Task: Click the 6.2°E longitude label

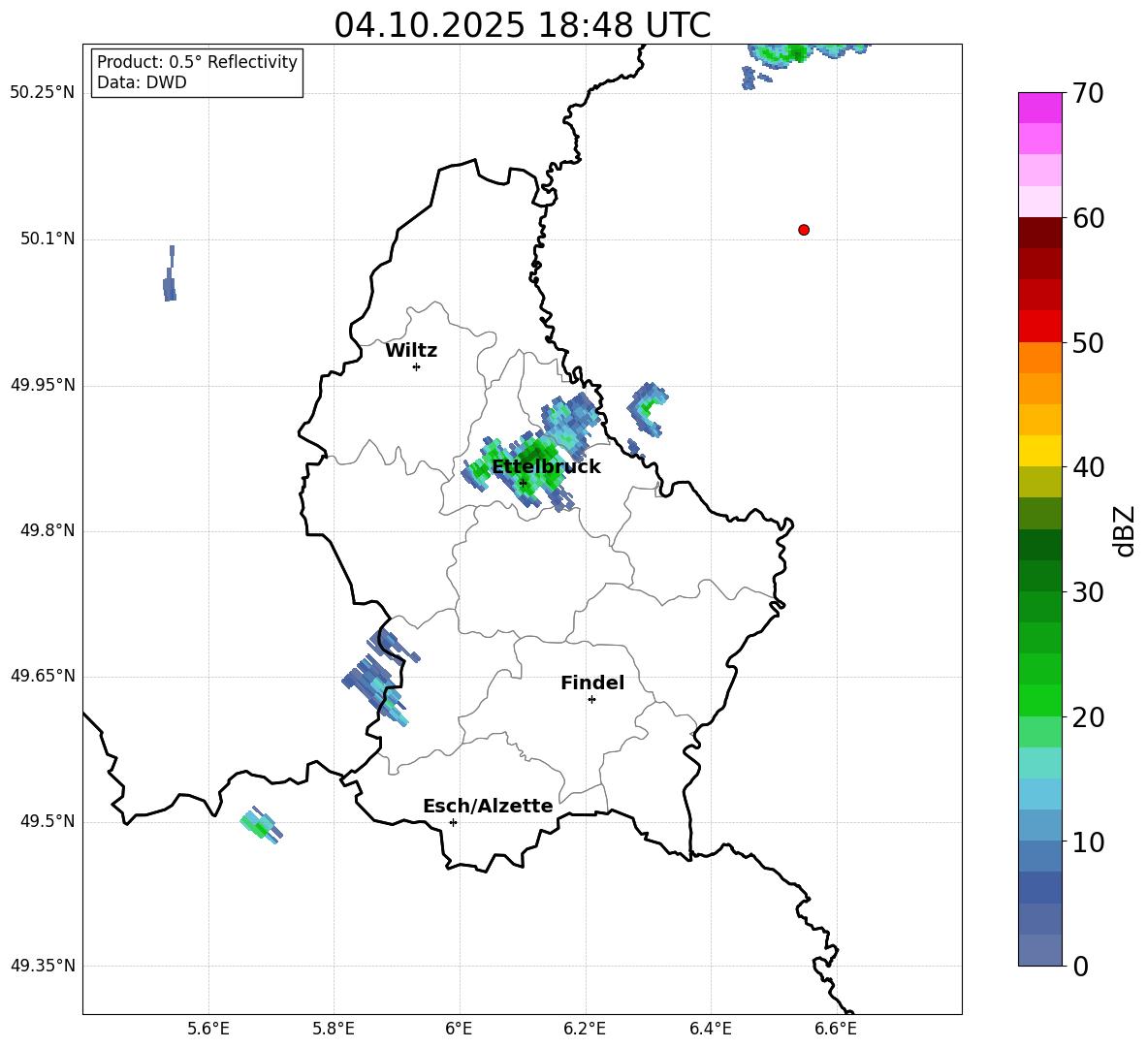Action: coord(585,1029)
